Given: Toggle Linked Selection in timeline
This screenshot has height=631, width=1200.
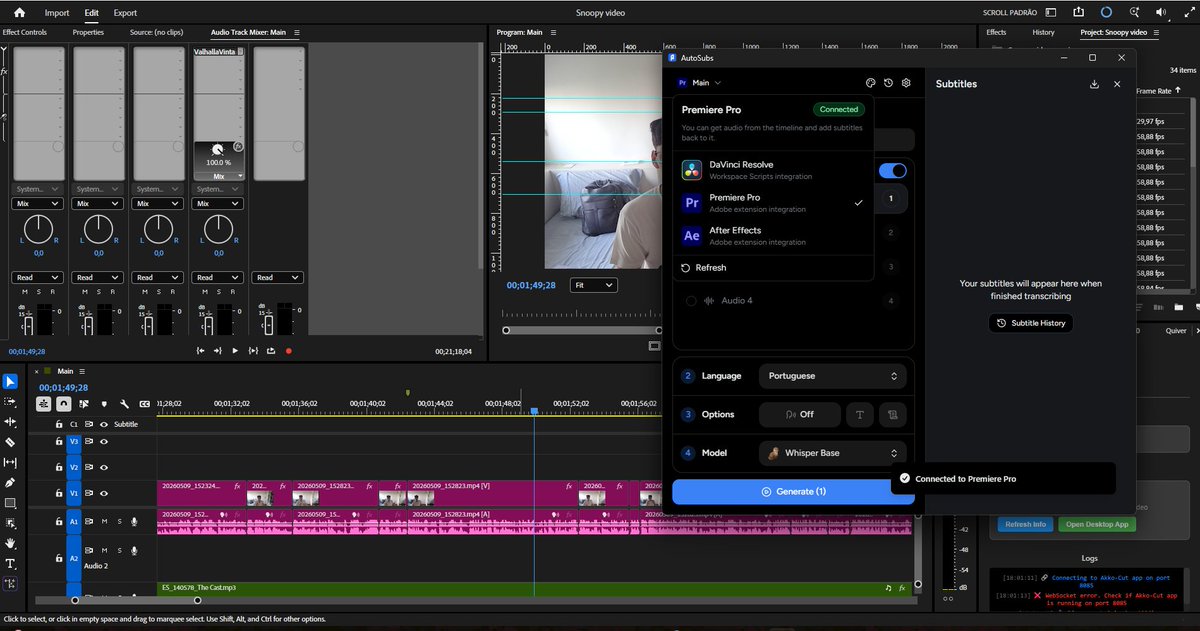Looking at the screenshot, I should 83,404.
